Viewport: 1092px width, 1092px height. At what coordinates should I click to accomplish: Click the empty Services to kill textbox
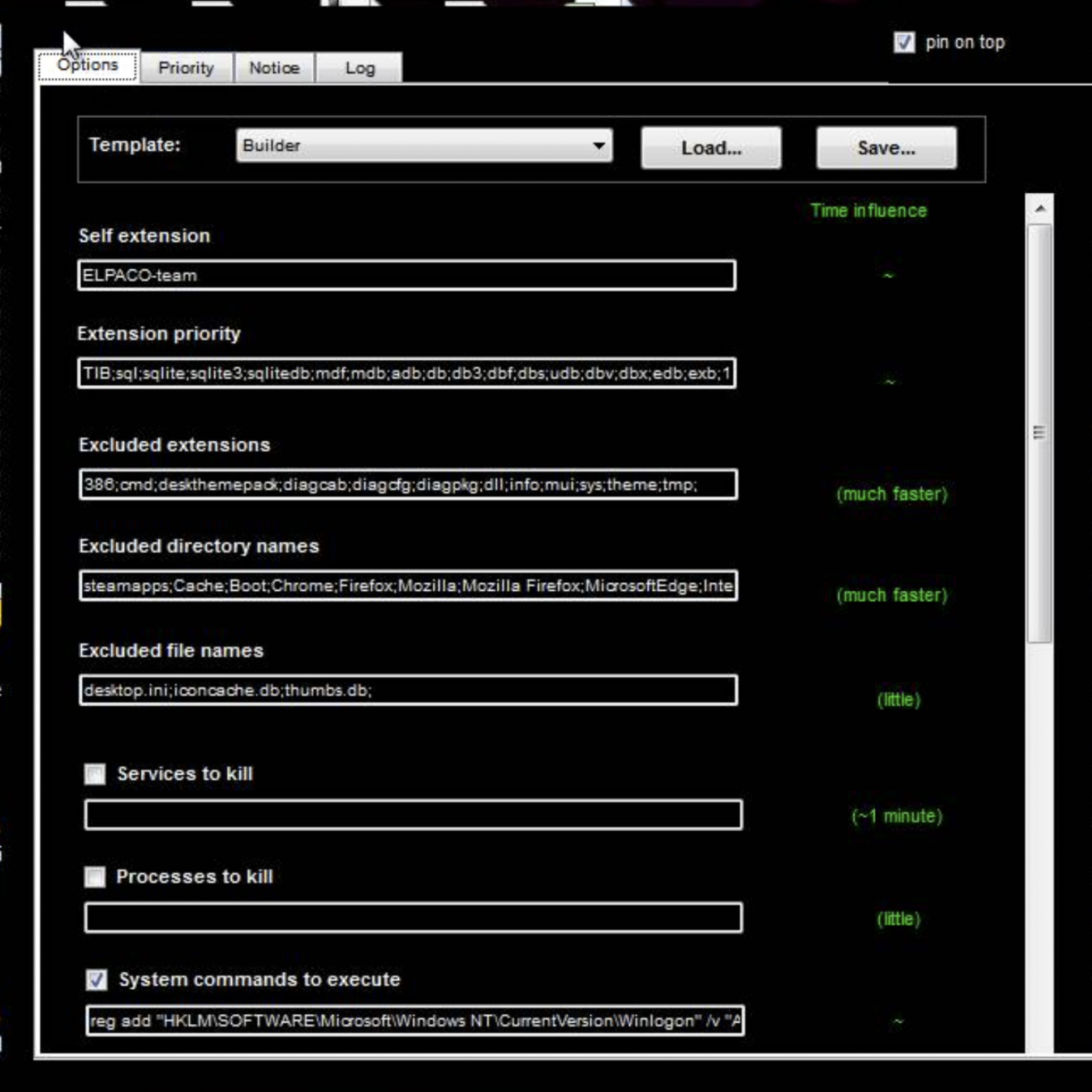point(413,815)
